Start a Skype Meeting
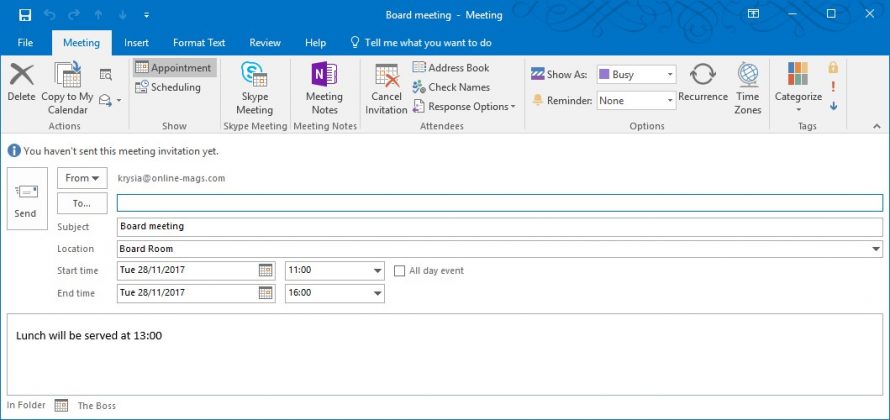Image resolution: width=890 pixels, height=420 pixels. (x=254, y=89)
